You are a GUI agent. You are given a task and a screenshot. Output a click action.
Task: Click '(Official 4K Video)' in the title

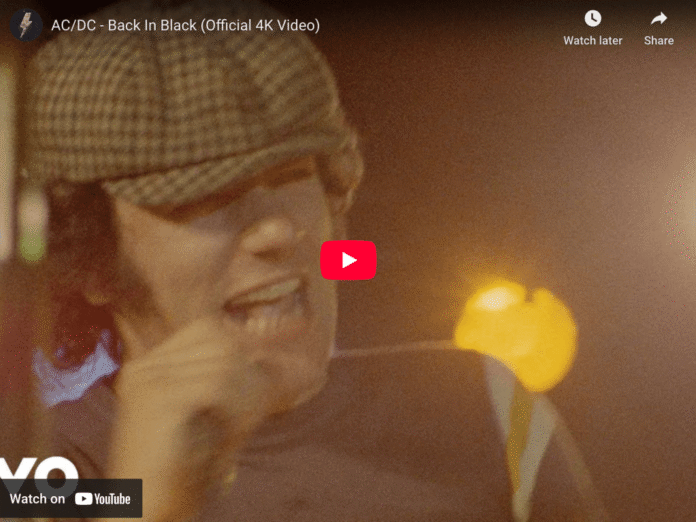click(260, 25)
